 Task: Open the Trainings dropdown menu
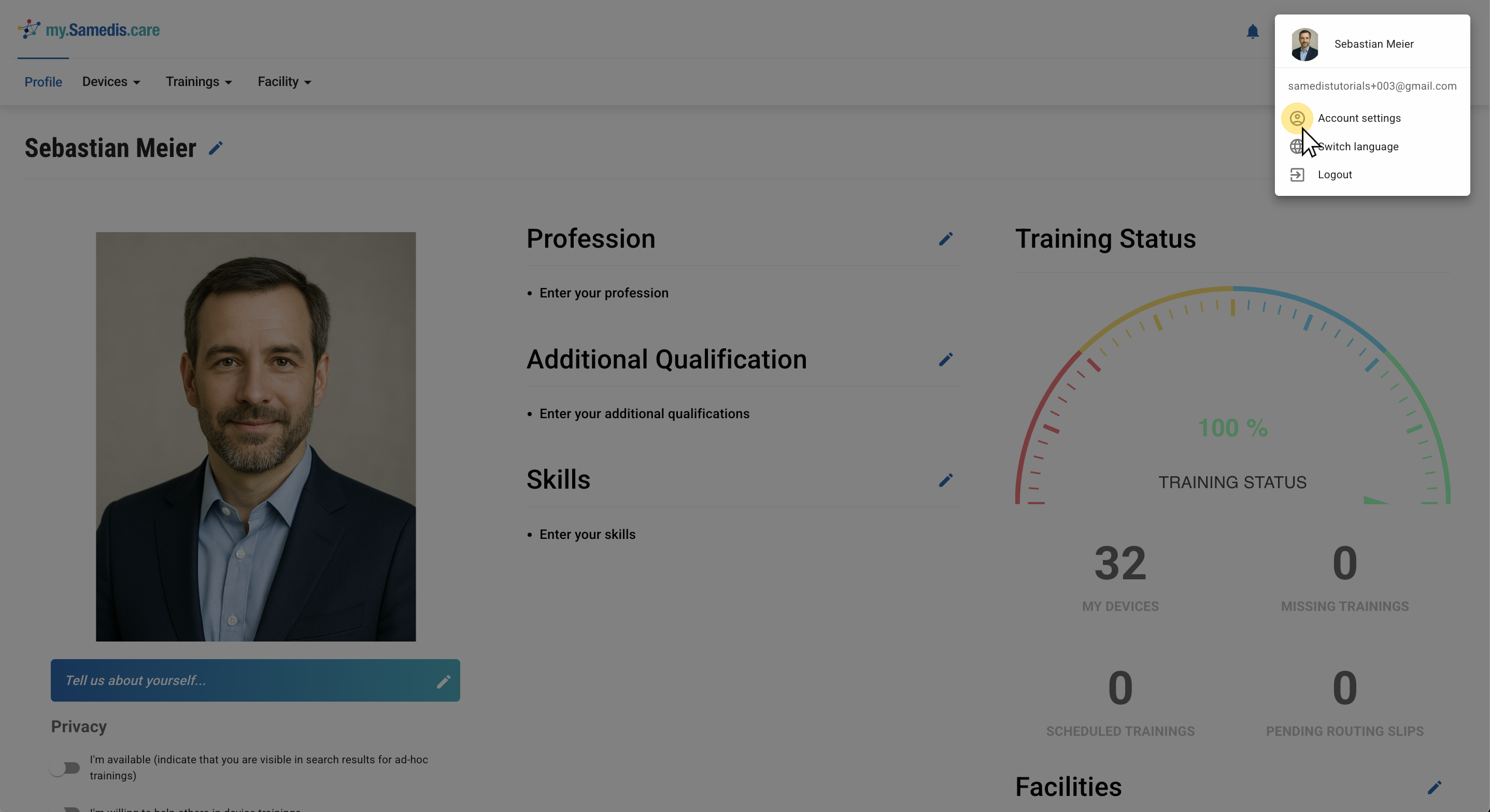198,82
